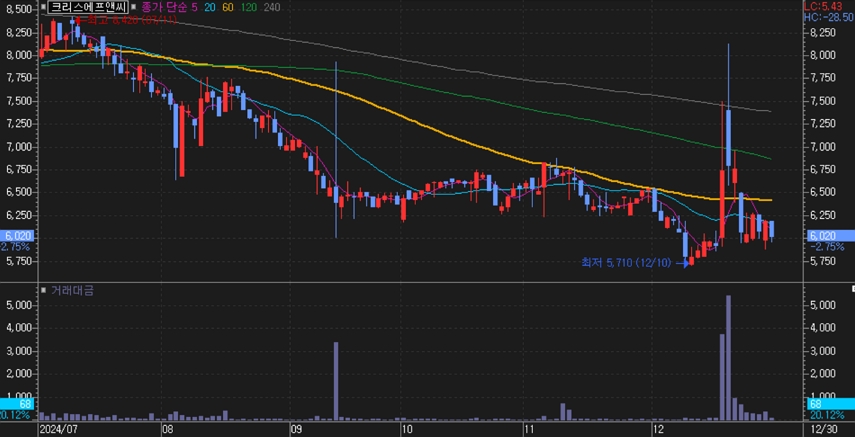Click the square marker beside 거래대금
The image size is (855, 437).
[x=41, y=290]
